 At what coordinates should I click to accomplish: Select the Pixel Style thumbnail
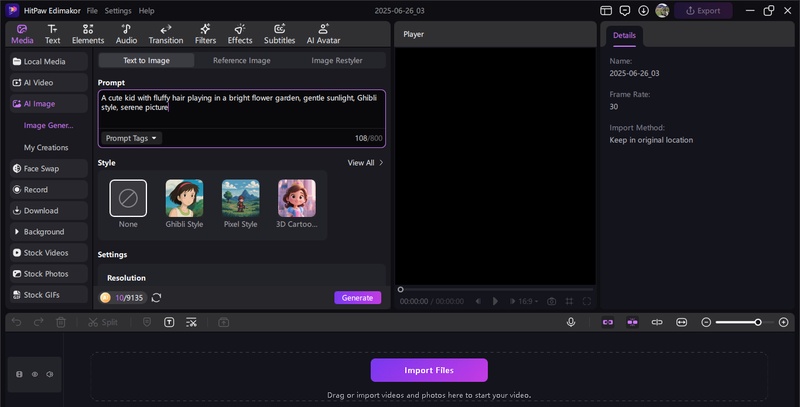coord(240,198)
